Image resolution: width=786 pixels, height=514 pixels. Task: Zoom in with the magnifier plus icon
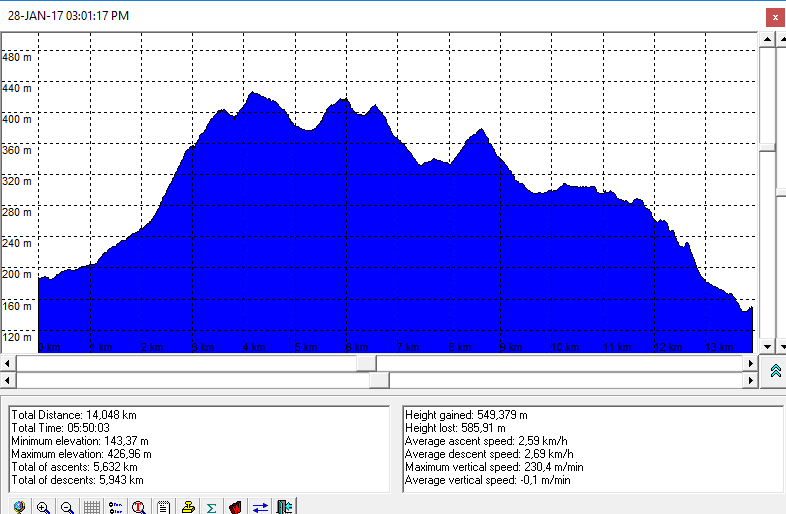43,506
